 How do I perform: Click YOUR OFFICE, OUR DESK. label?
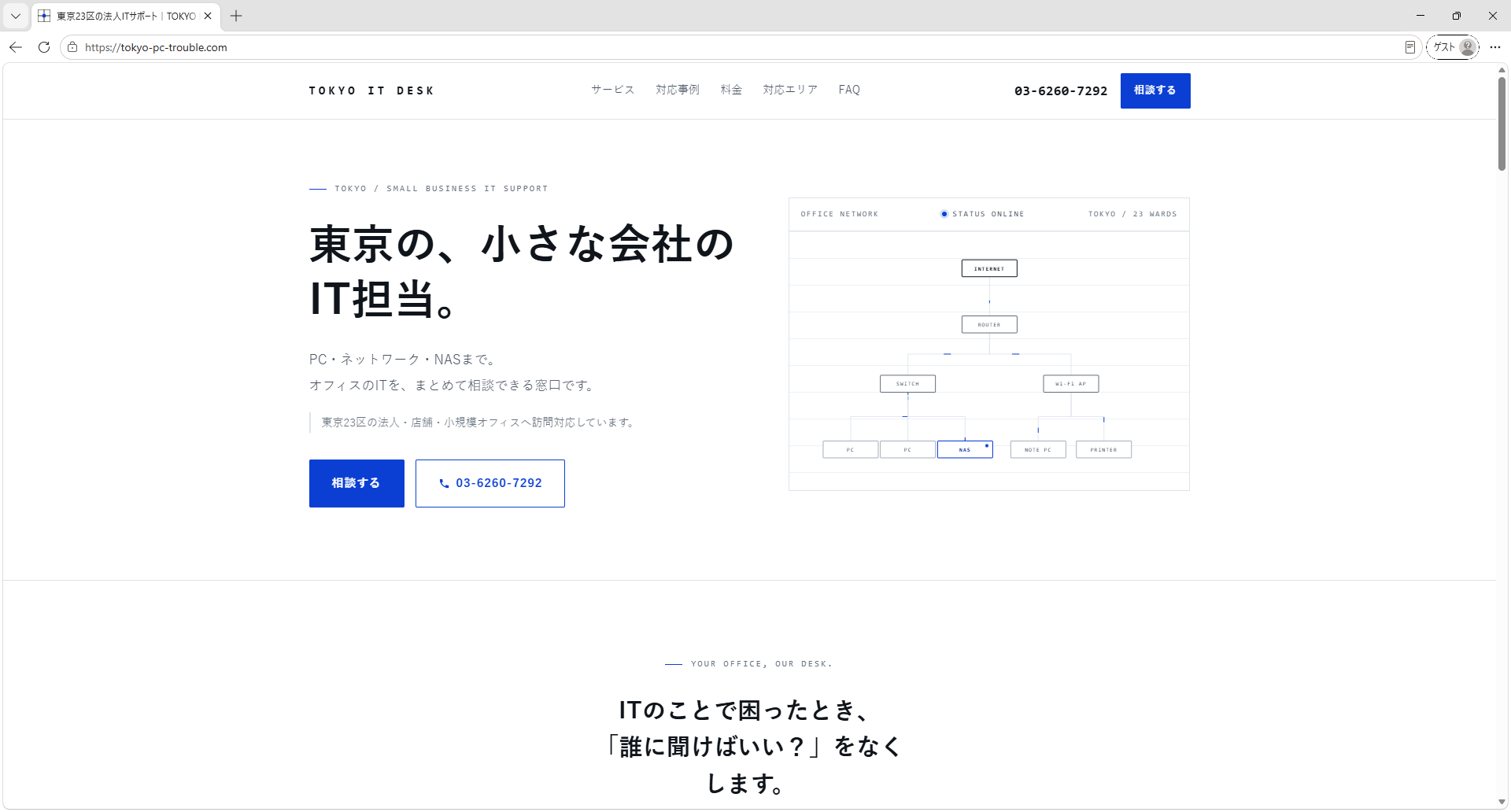pos(762,664)
